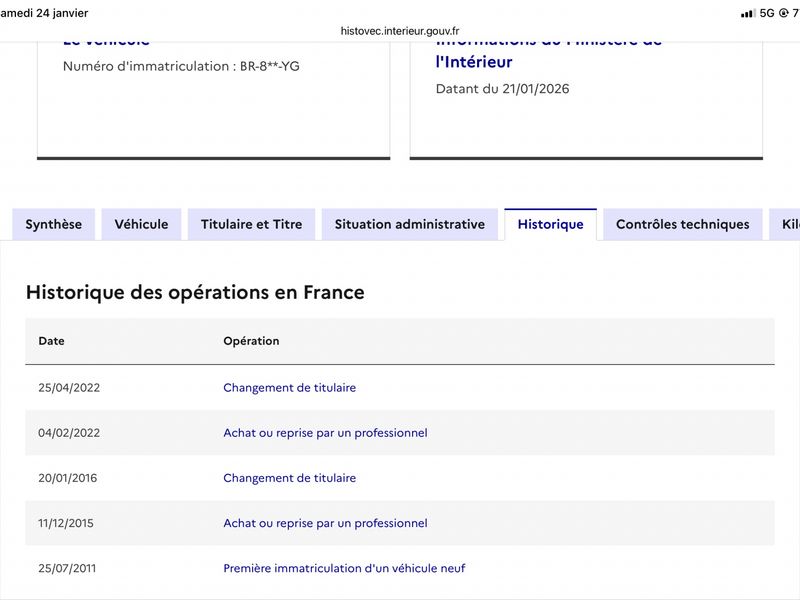Switch to the Véhicule tab
Viewport: 800px width, 600px height.
coord(141,224)
